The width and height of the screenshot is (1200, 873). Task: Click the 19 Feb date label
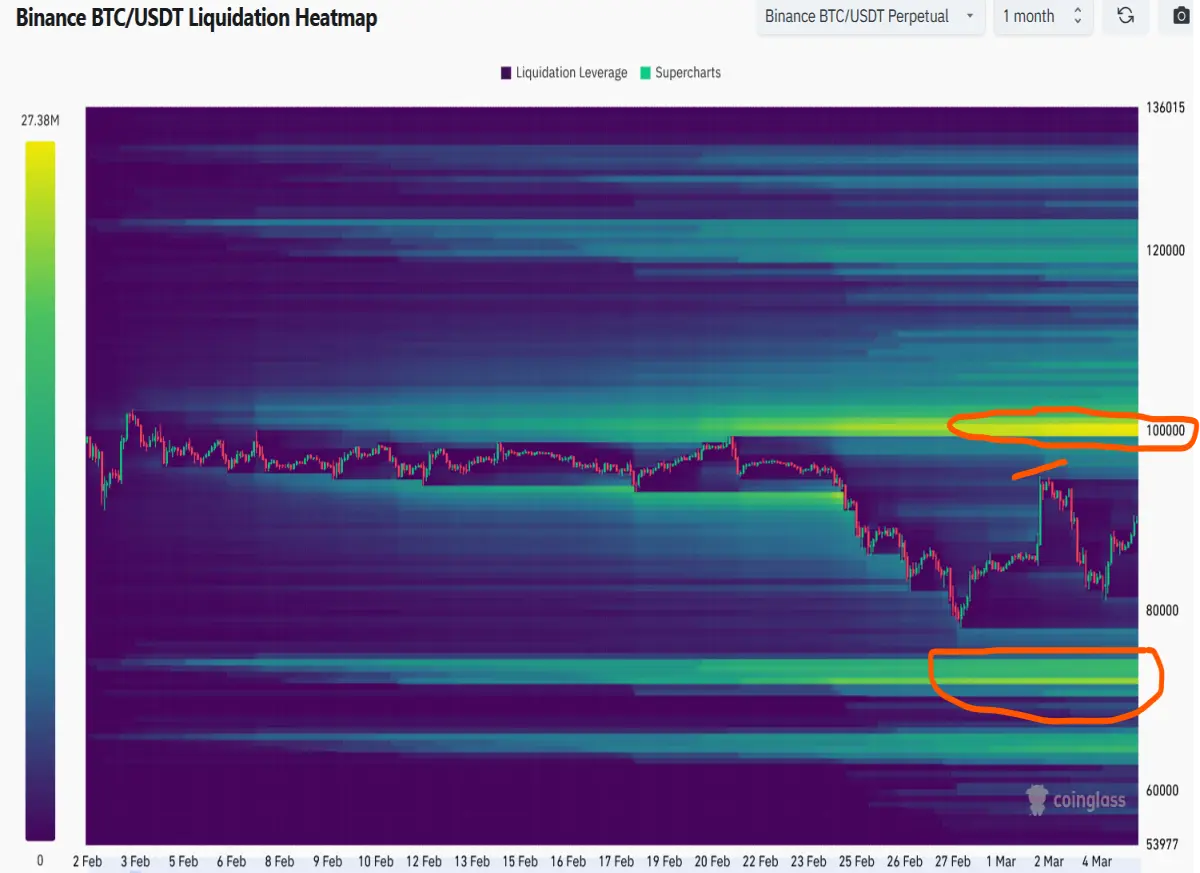click(x=664, y=861)
